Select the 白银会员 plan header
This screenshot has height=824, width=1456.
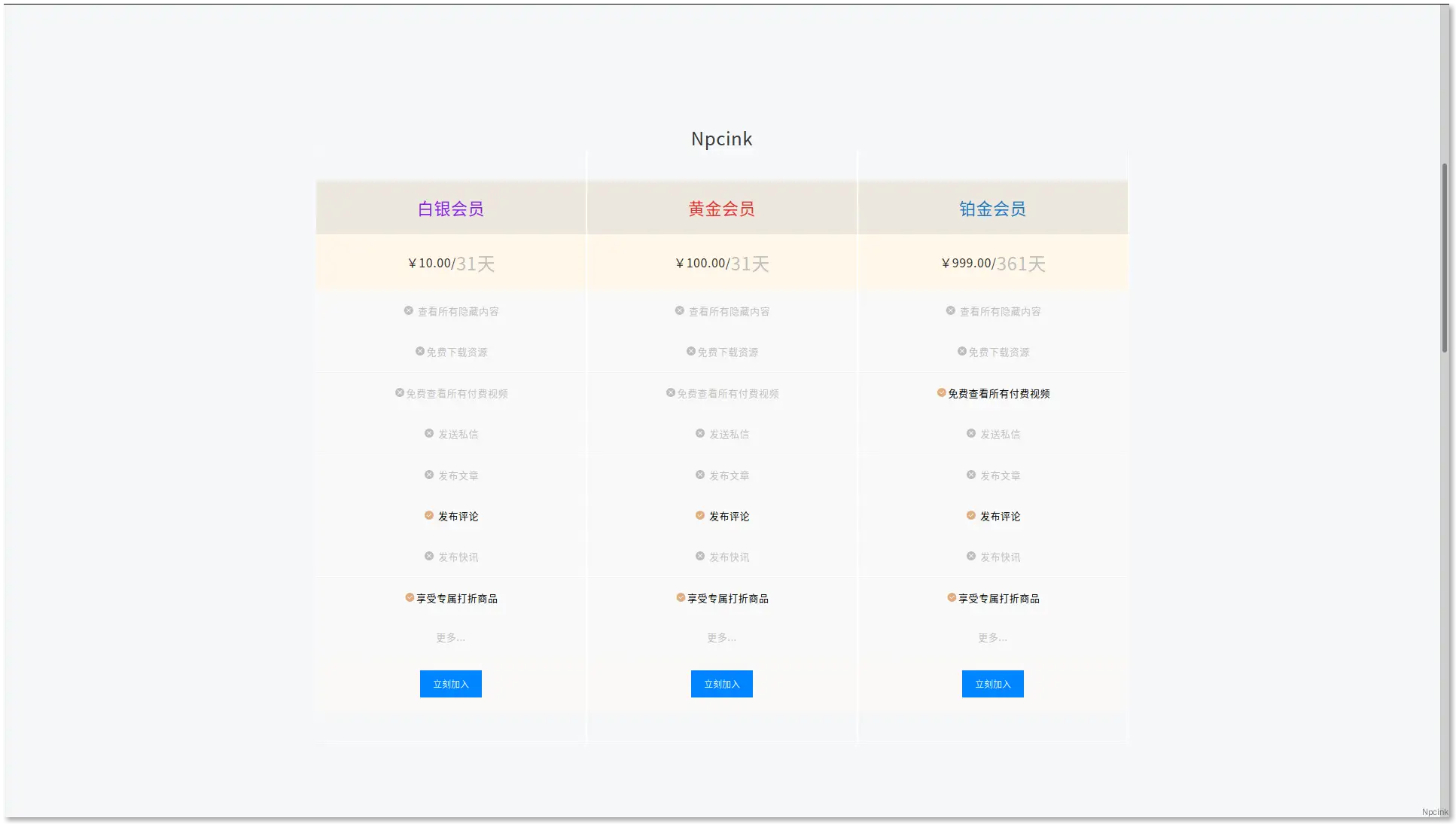pyautogui.click(x=450, y=209)
